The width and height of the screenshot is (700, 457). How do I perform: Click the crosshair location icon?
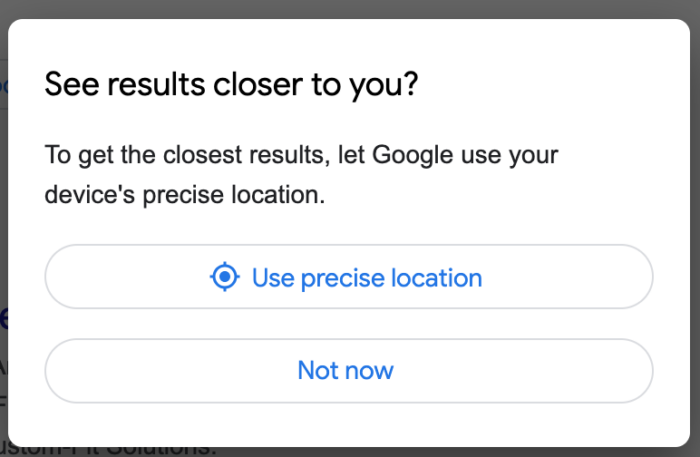pos(225,277)
